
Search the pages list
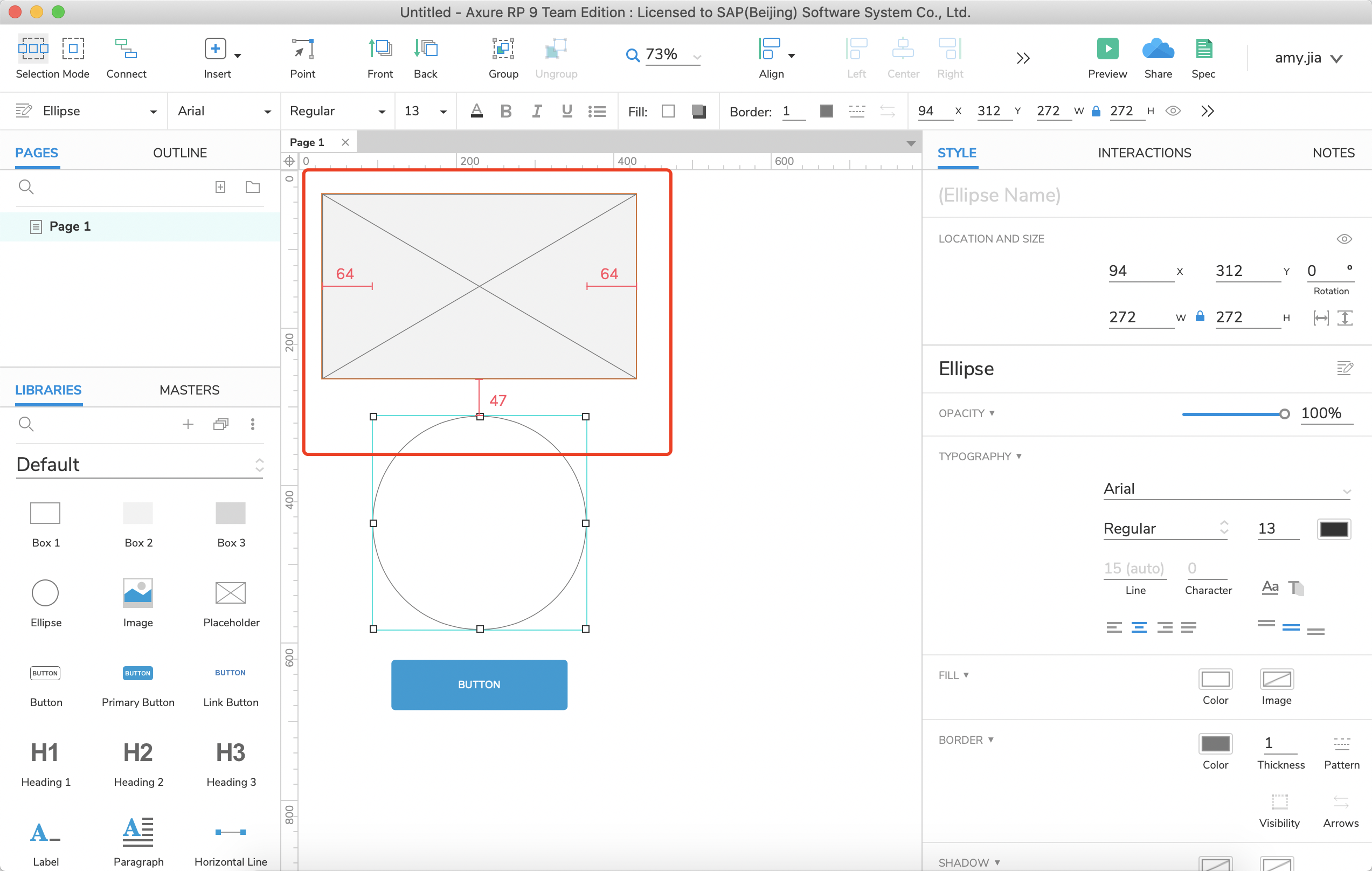click(x=26, y=187)
